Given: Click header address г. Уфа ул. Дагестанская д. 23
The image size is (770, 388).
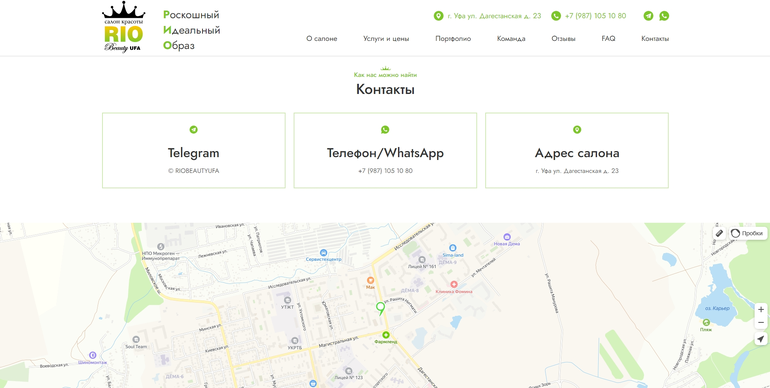Looking at the screenshot, I should [x=495, y=16].
